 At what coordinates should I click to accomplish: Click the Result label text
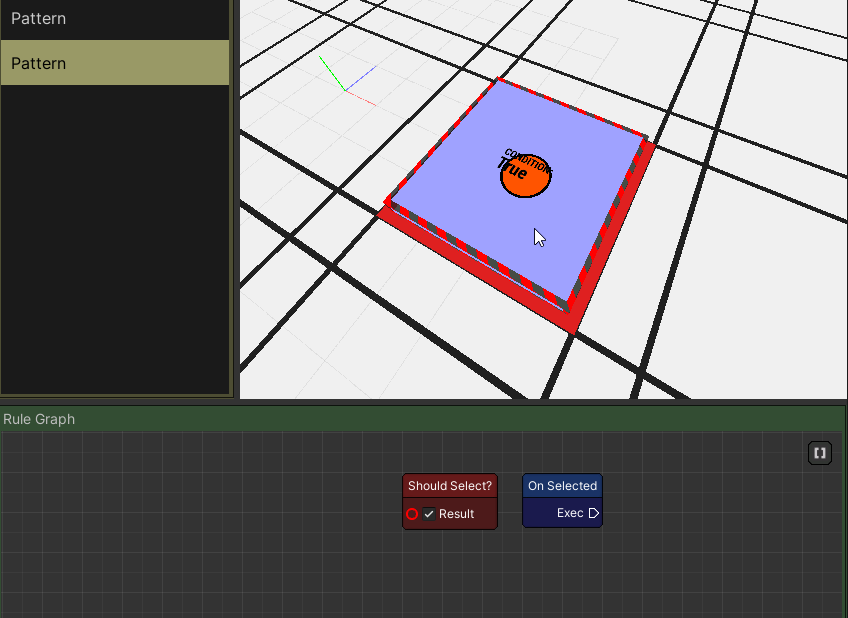tap(456, 514)
